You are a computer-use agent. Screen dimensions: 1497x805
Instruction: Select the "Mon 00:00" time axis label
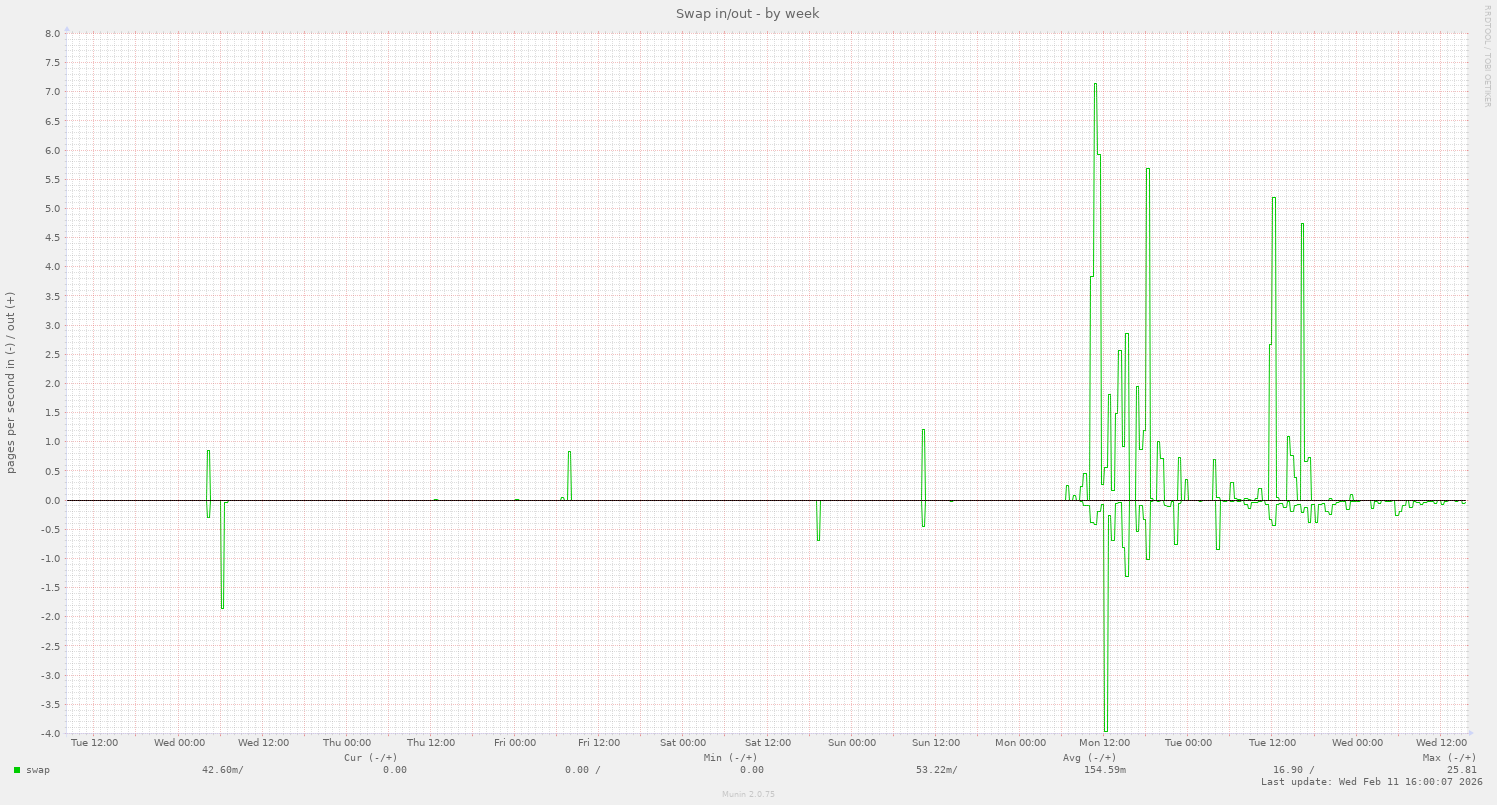coord(1020,743)
